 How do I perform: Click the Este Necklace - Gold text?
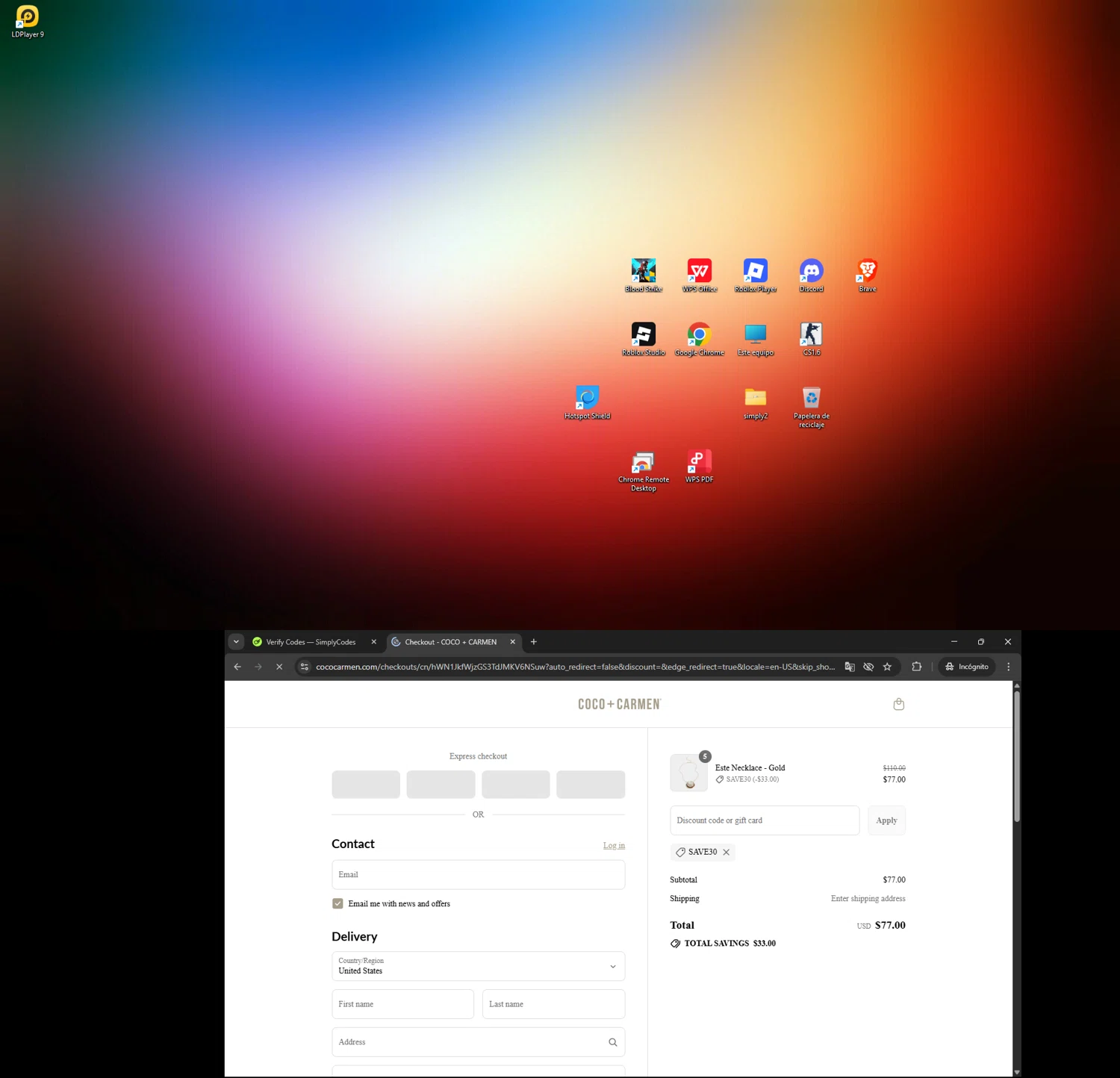750,767
